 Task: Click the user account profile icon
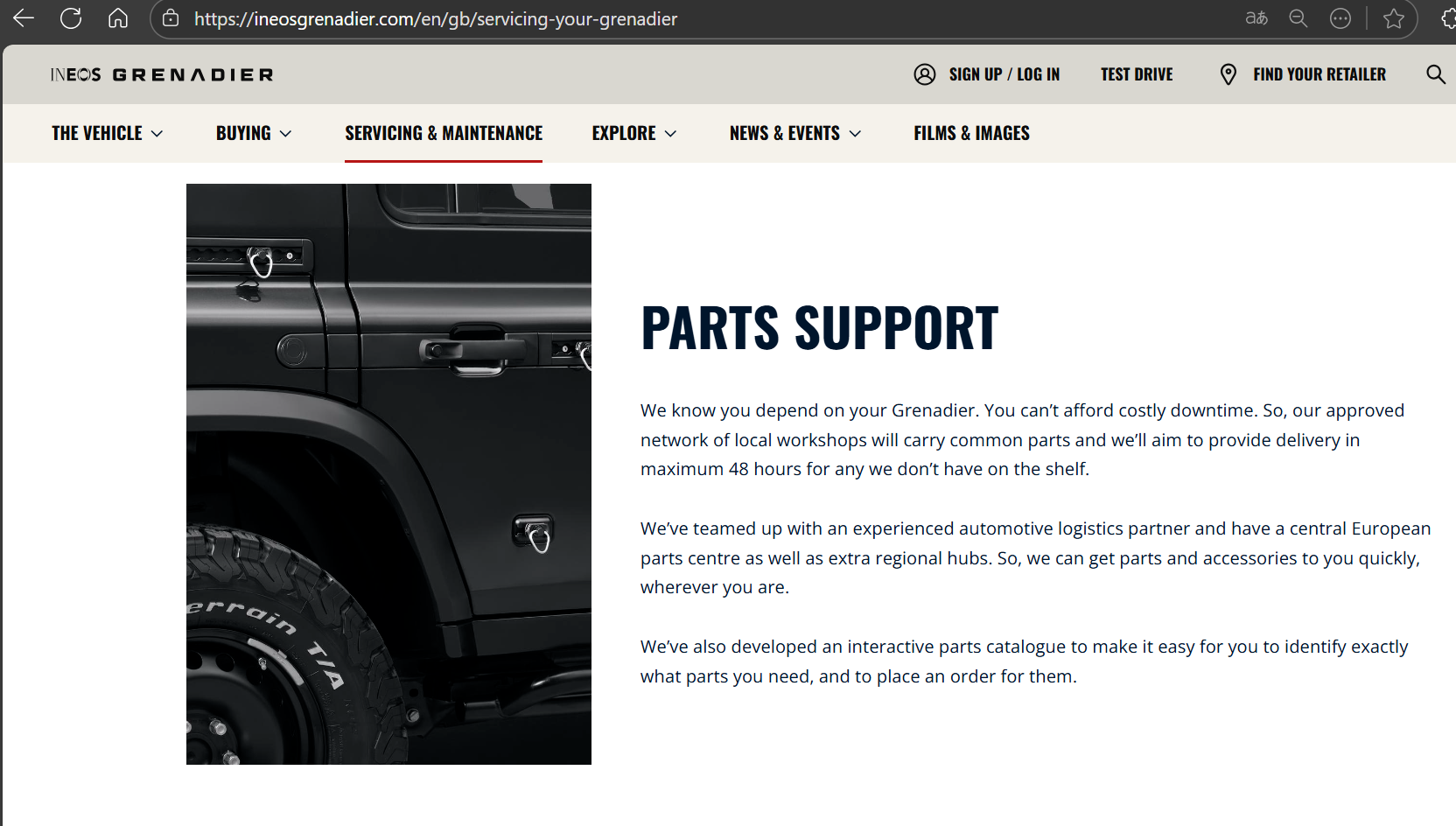click(x=925, y=74)
